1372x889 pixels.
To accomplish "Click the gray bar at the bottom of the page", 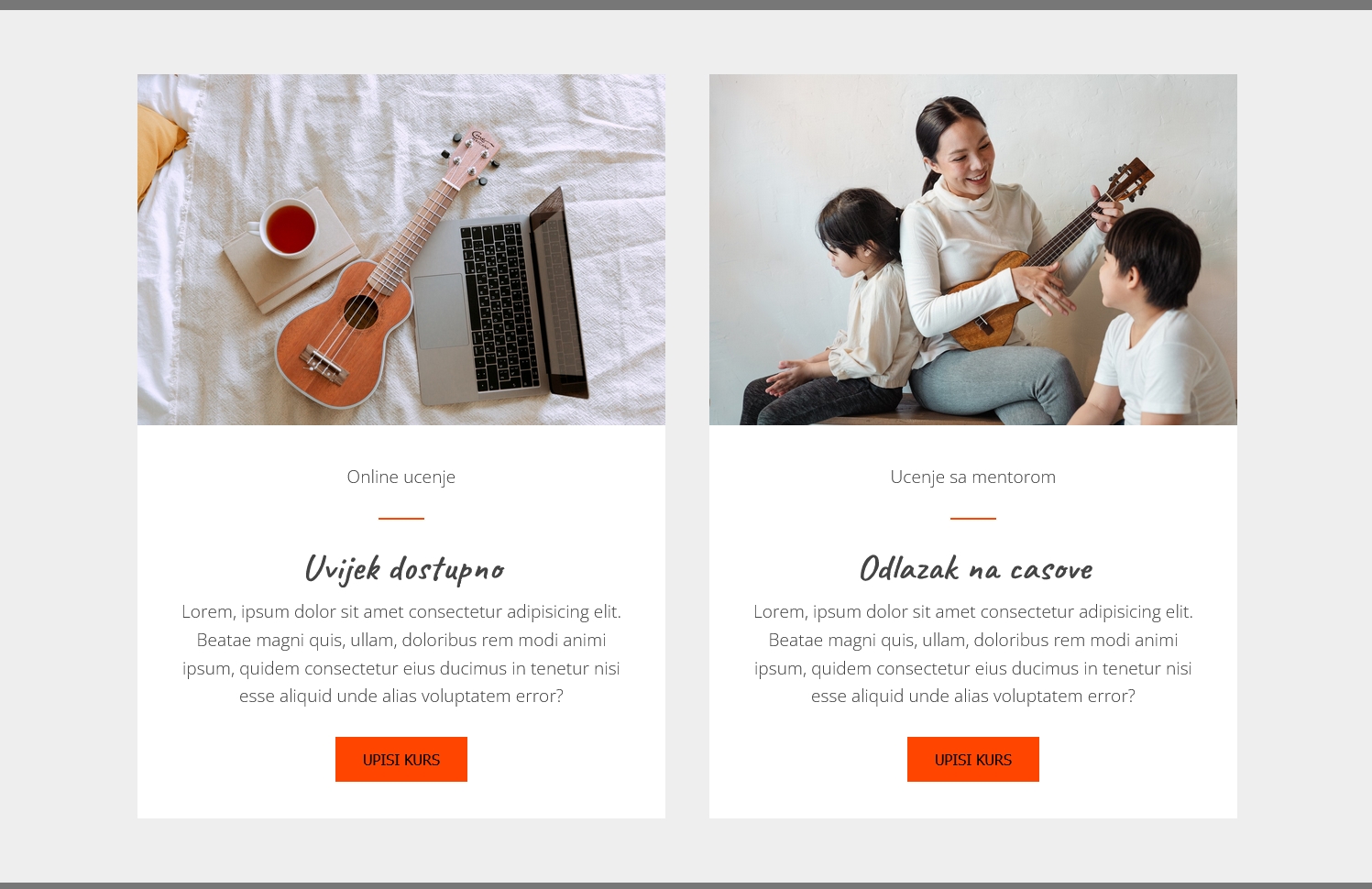I will click(x=686, y=885).
